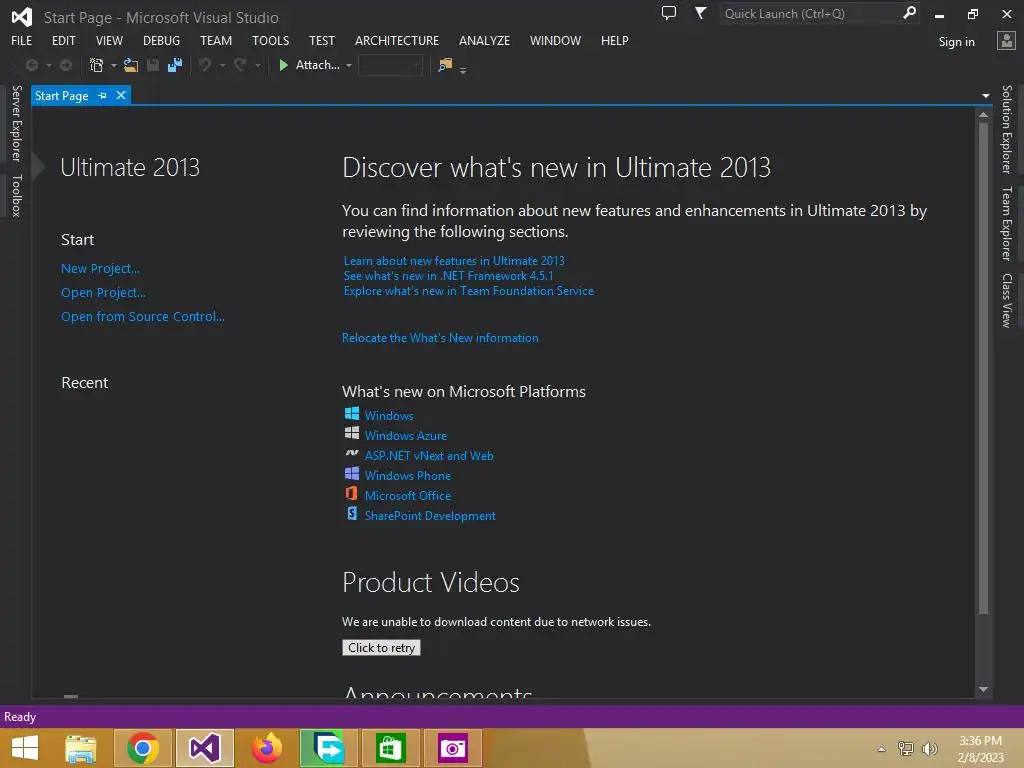Click the New Project toolbar icon
This screenshot has width=1024, height=768.
click(x=97, y=65)
